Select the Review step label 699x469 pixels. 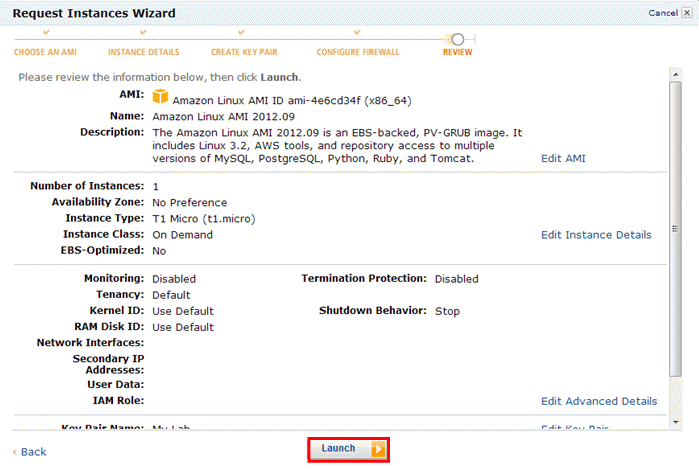[x=457, y=52]
